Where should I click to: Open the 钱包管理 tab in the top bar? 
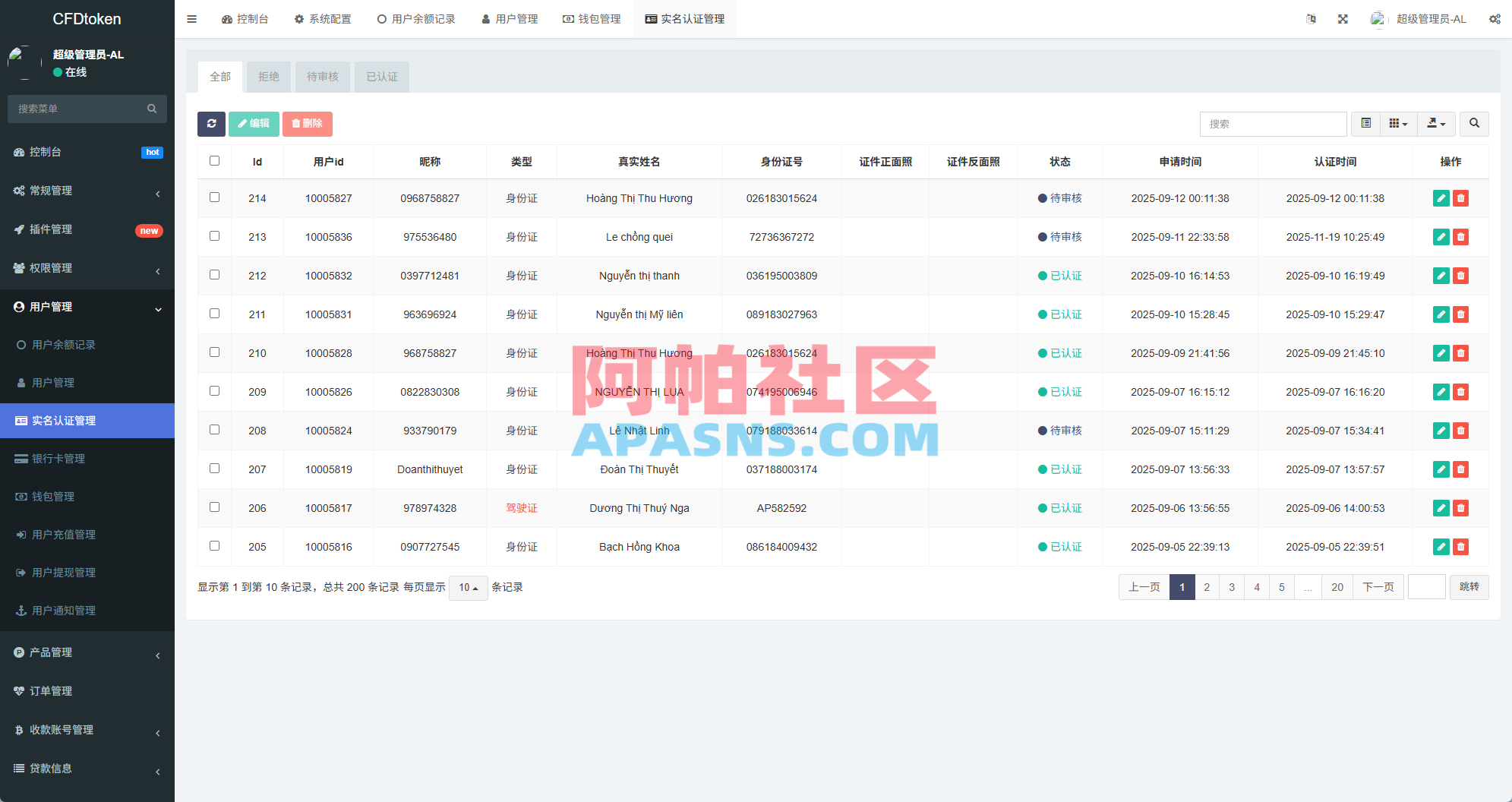coord(592,19)
